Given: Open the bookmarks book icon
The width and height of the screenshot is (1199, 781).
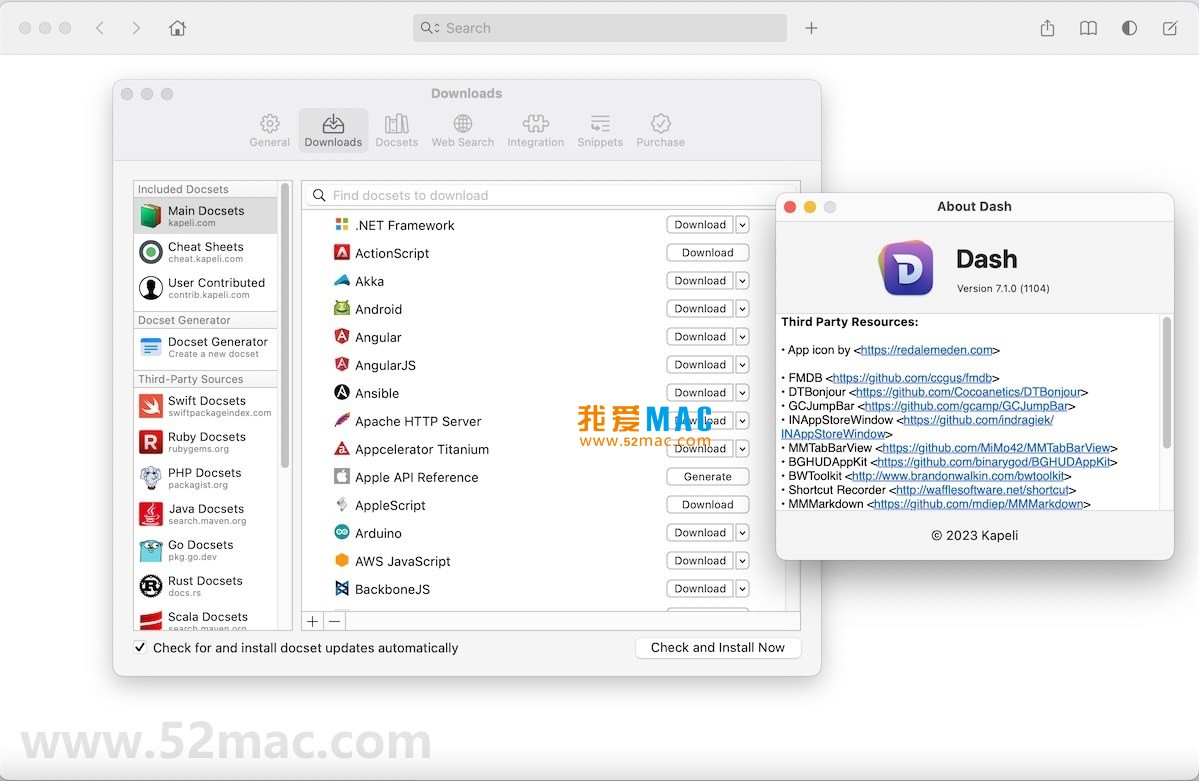Looking at the screenshot, I should tap(1088, 28).
